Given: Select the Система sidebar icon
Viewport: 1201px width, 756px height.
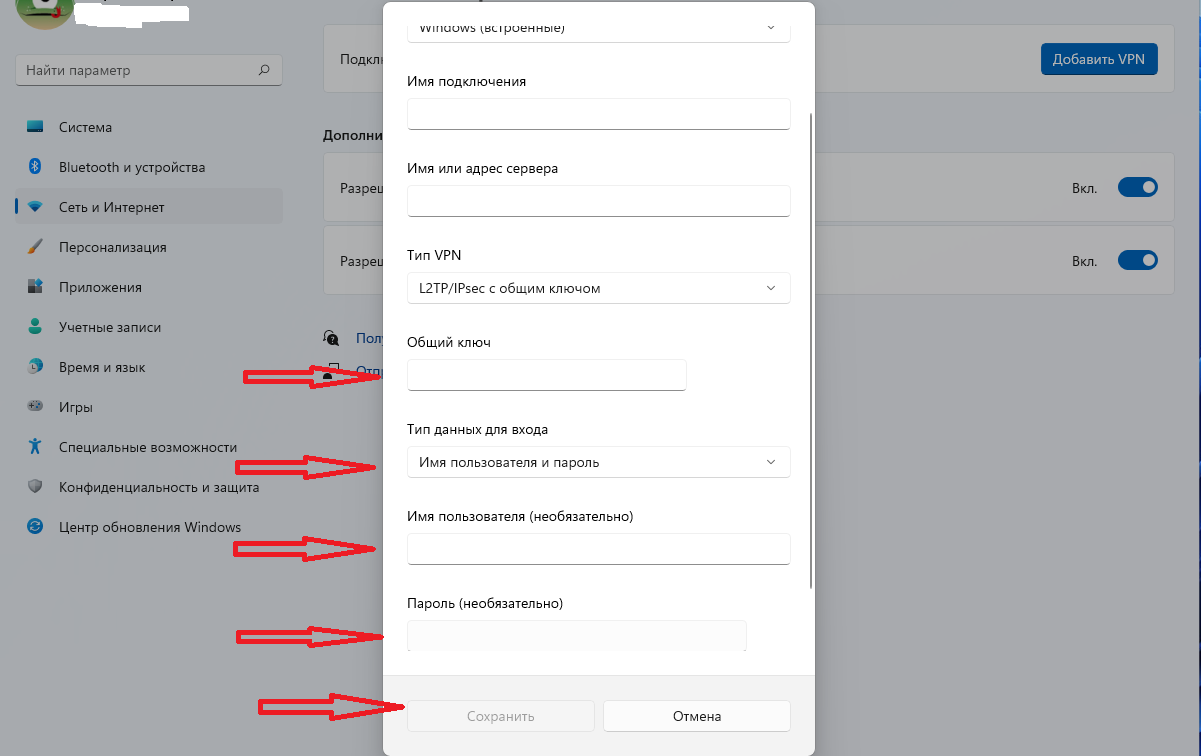Looking at the screenshot, I should point(31,127).
